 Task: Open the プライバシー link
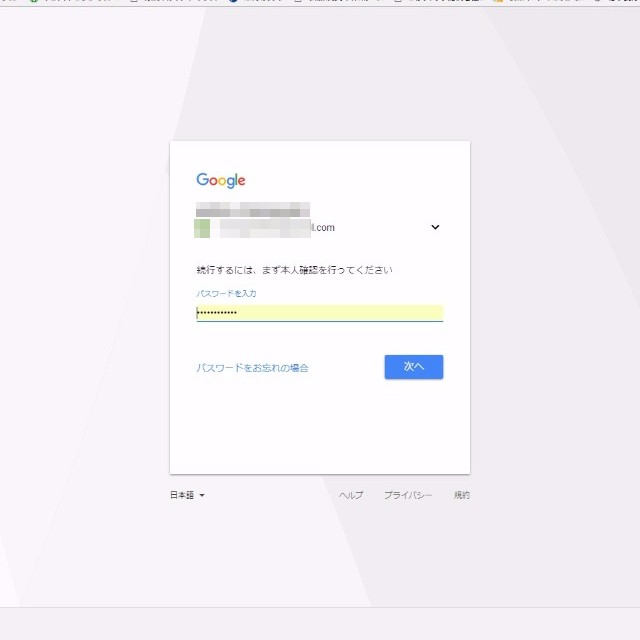point(408,495)
